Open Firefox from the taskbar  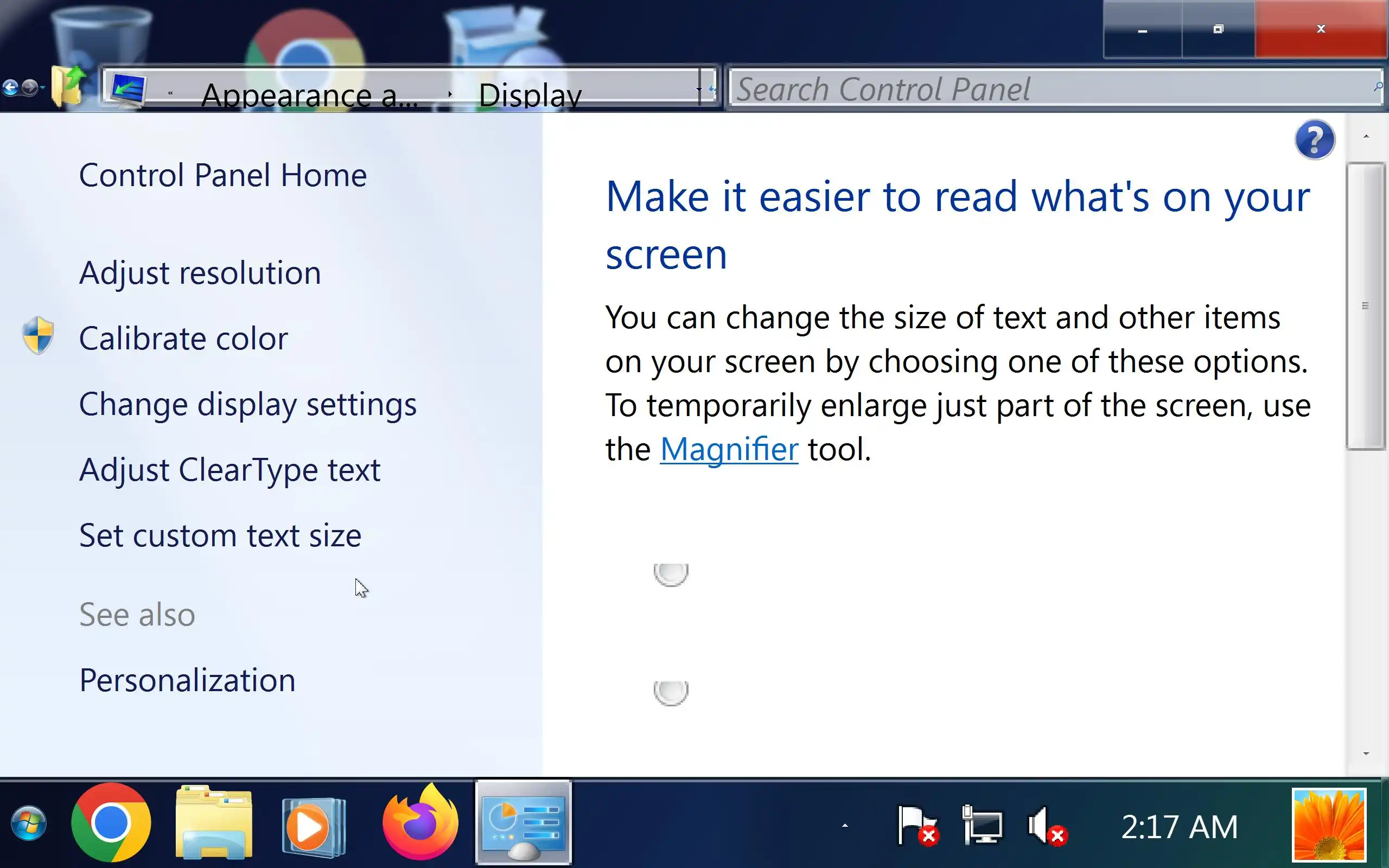(420, 823)
